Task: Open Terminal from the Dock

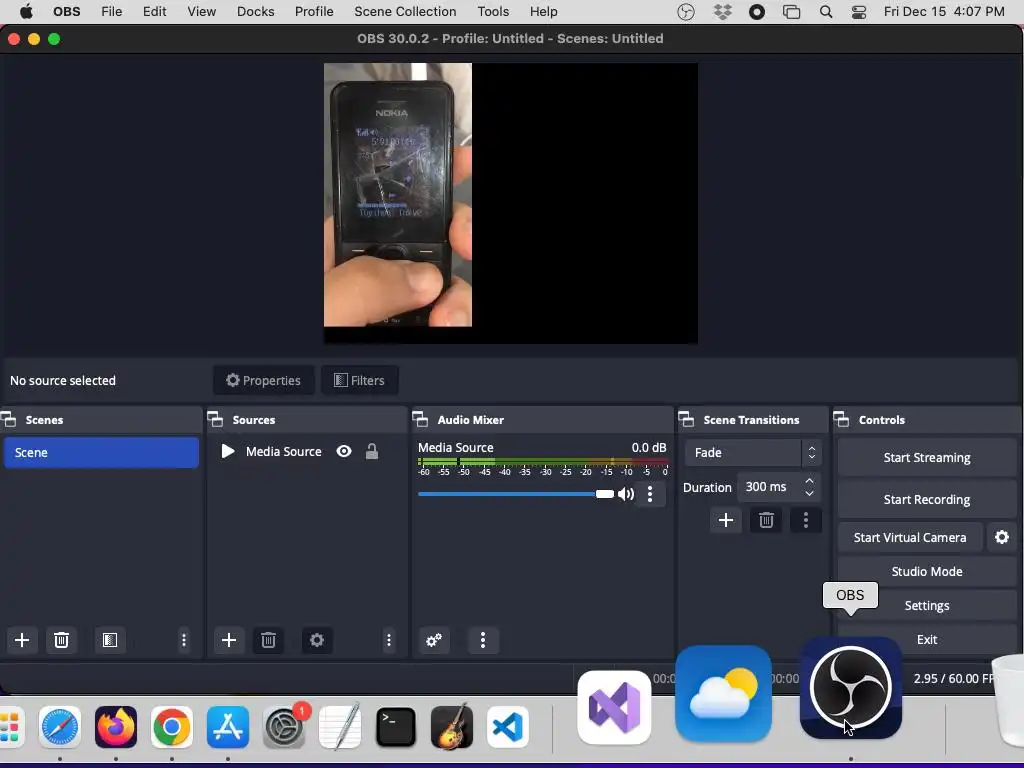Action: (x=396, y=727)
